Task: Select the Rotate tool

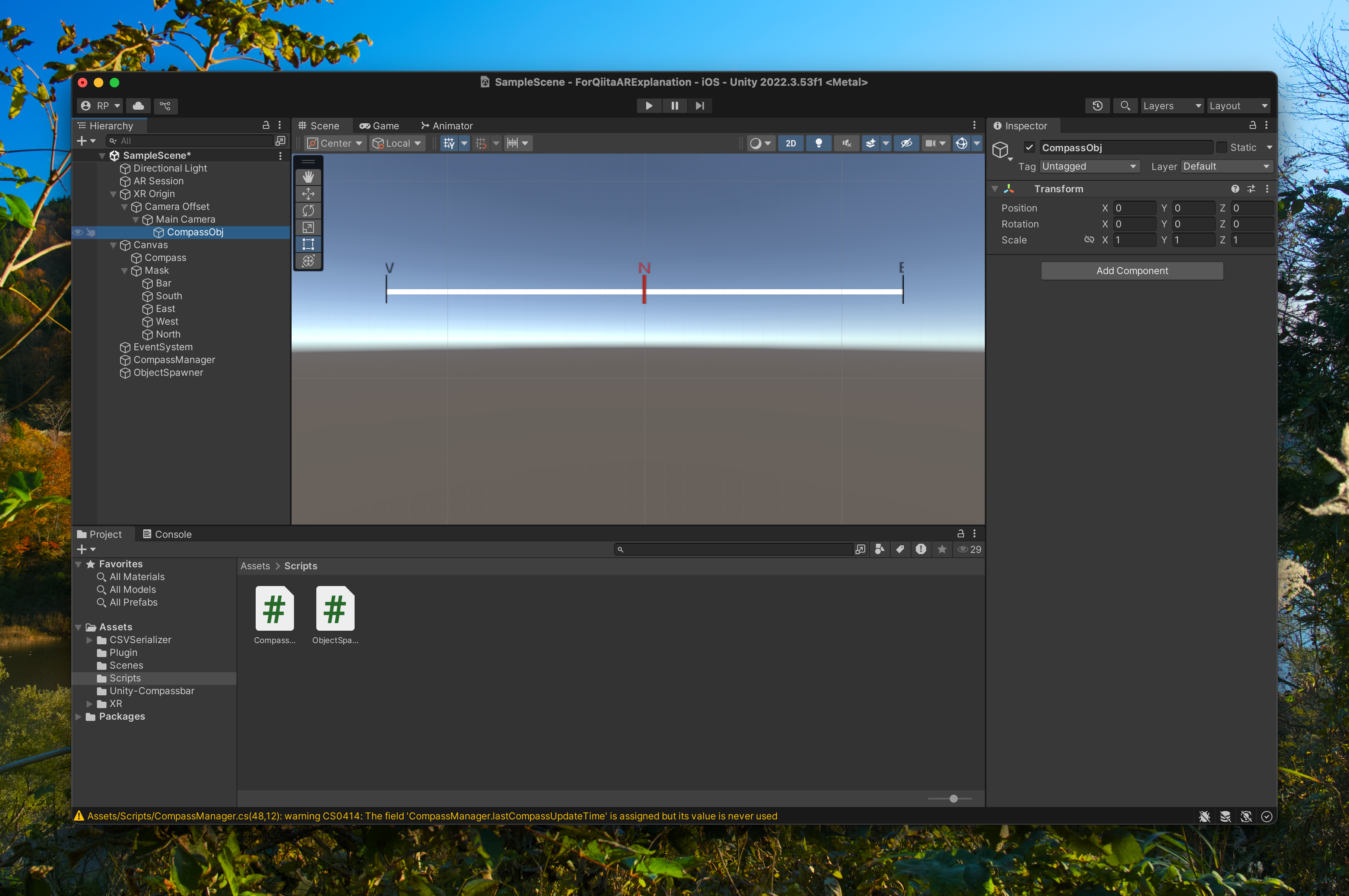Action: [308, 211]
